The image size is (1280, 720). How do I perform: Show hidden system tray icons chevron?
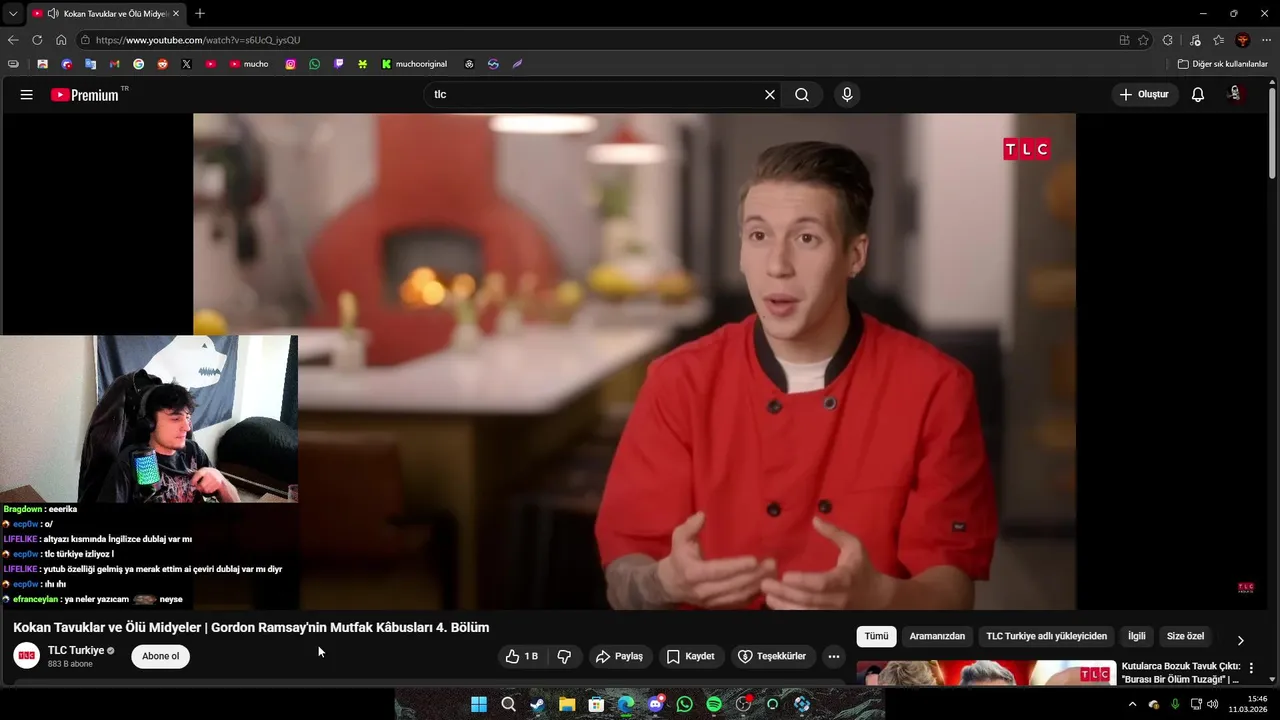1132,704
